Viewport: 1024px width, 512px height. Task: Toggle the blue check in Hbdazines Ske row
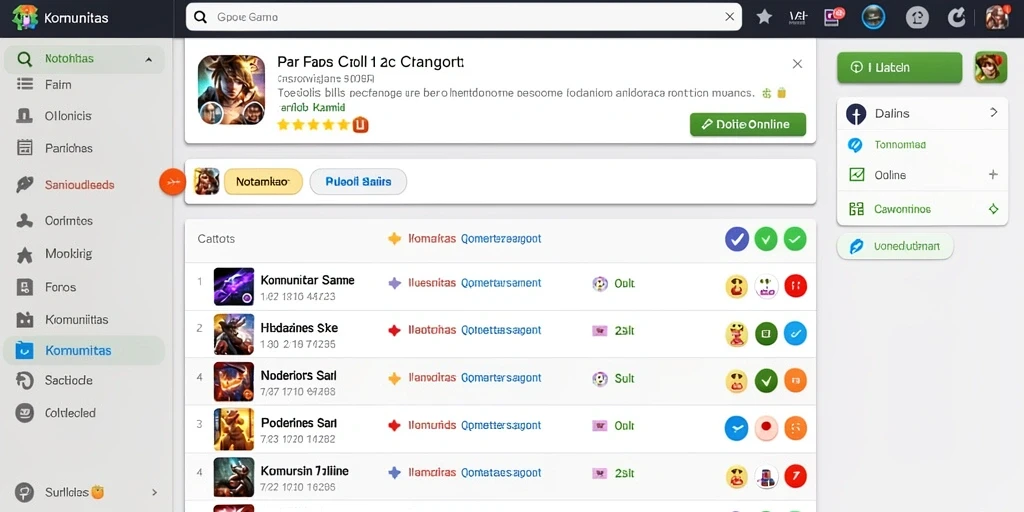[x=795, y=334]
